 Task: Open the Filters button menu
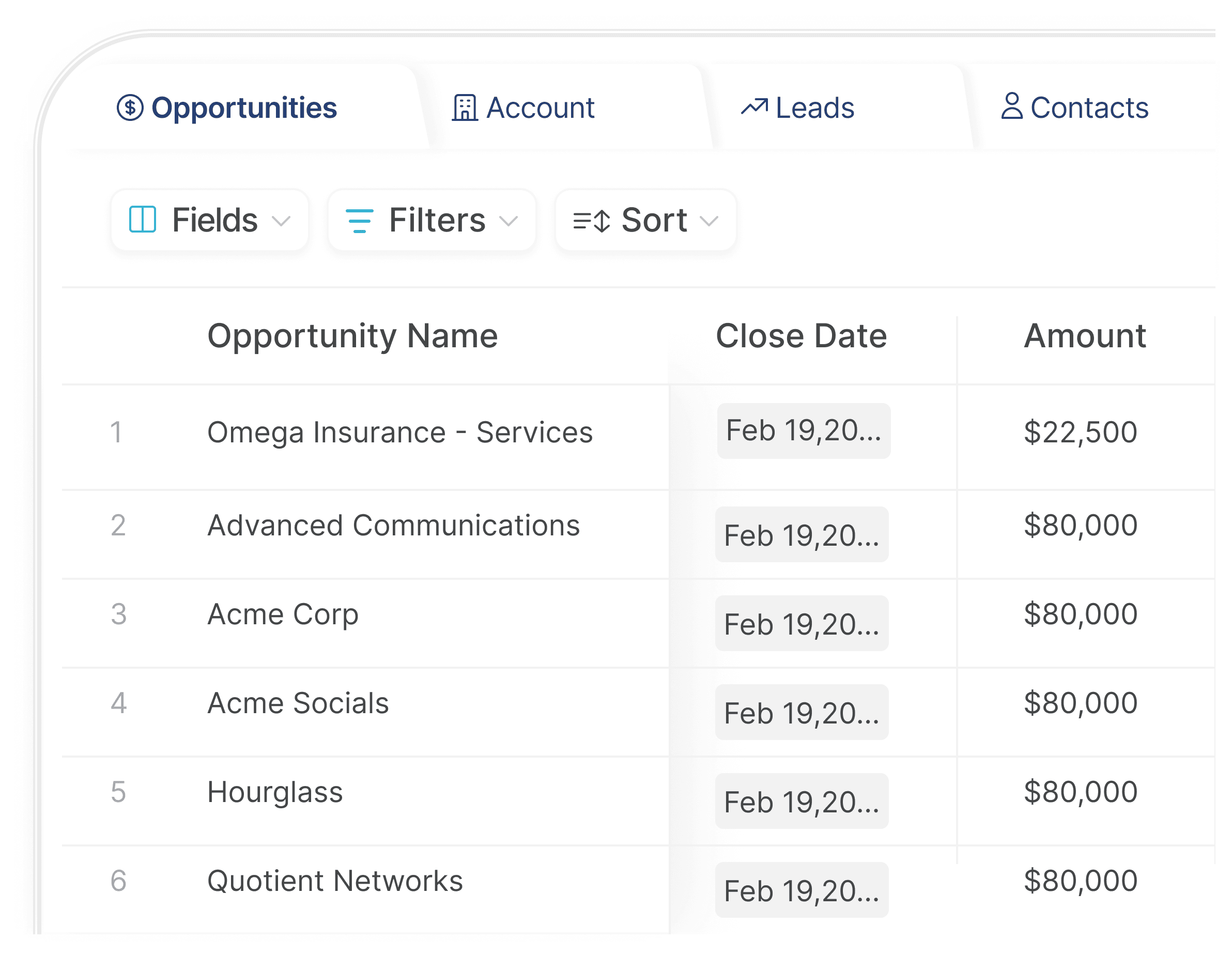(x=432, y=220)
